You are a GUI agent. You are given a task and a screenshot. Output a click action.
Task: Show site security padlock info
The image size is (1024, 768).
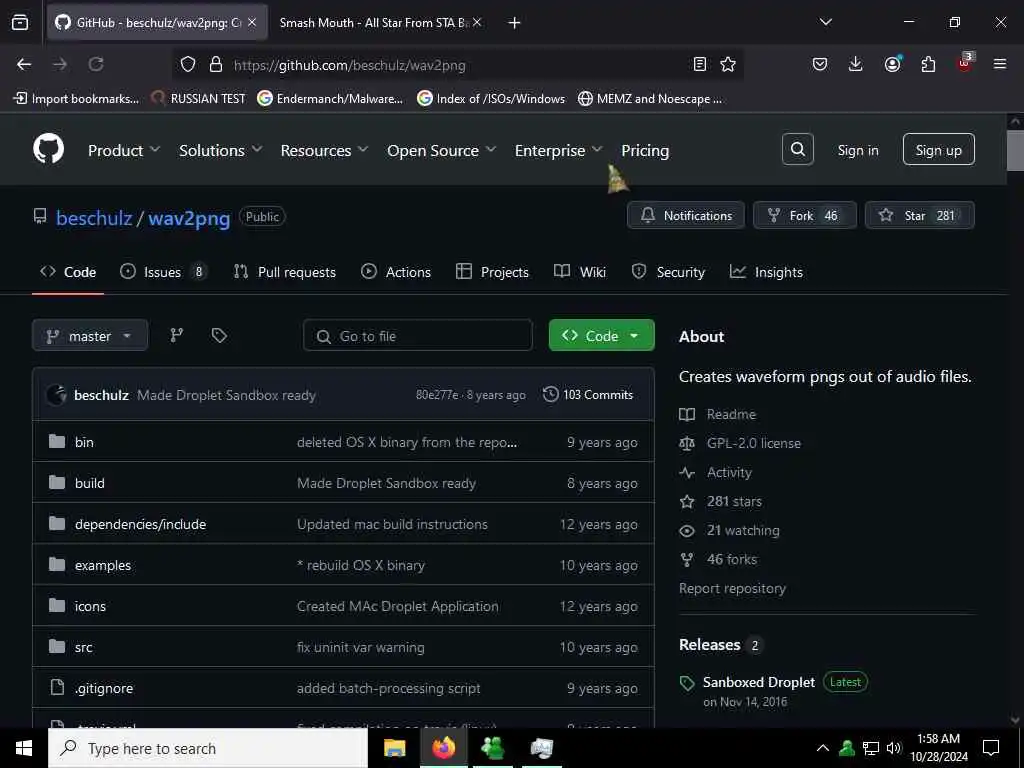point(216,64)
